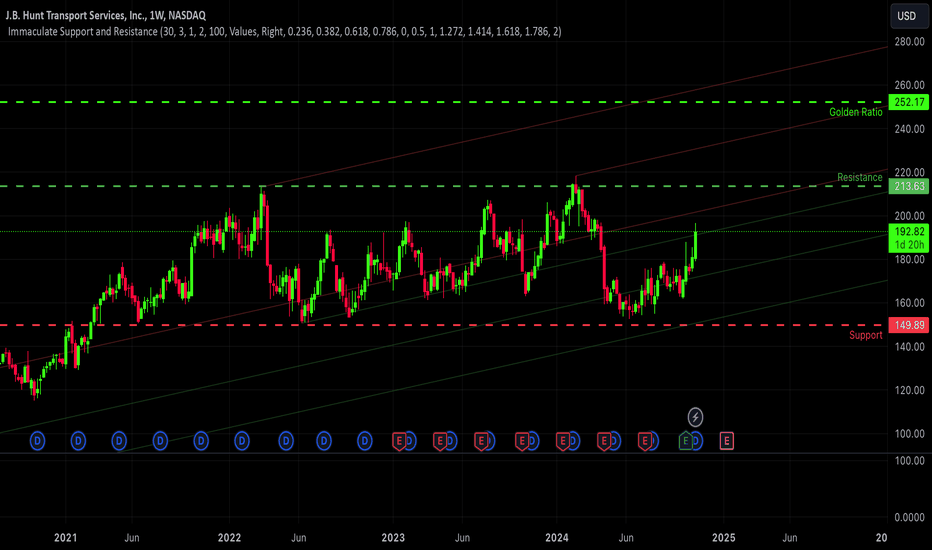This screenshot has height=550, width=932.
Task: Click the 149.89 support price label
Action: click(x=909, y=325)
